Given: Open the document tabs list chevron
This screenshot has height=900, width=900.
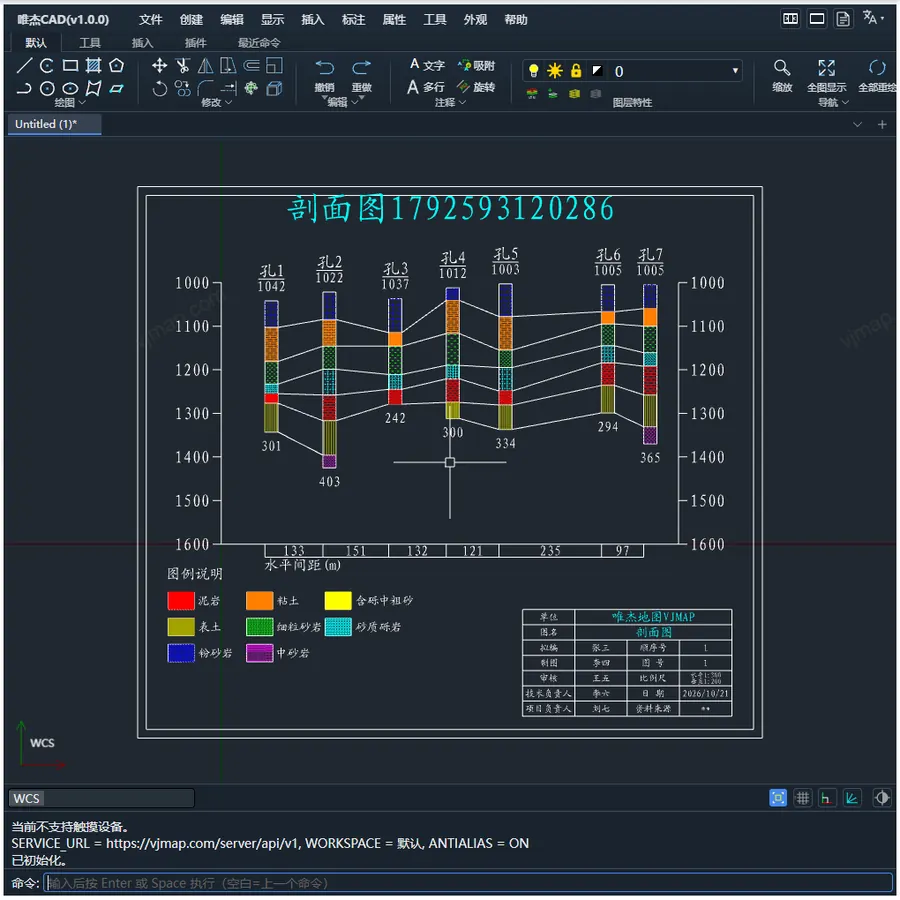Looking at the screenshot, I should point(857,125).
